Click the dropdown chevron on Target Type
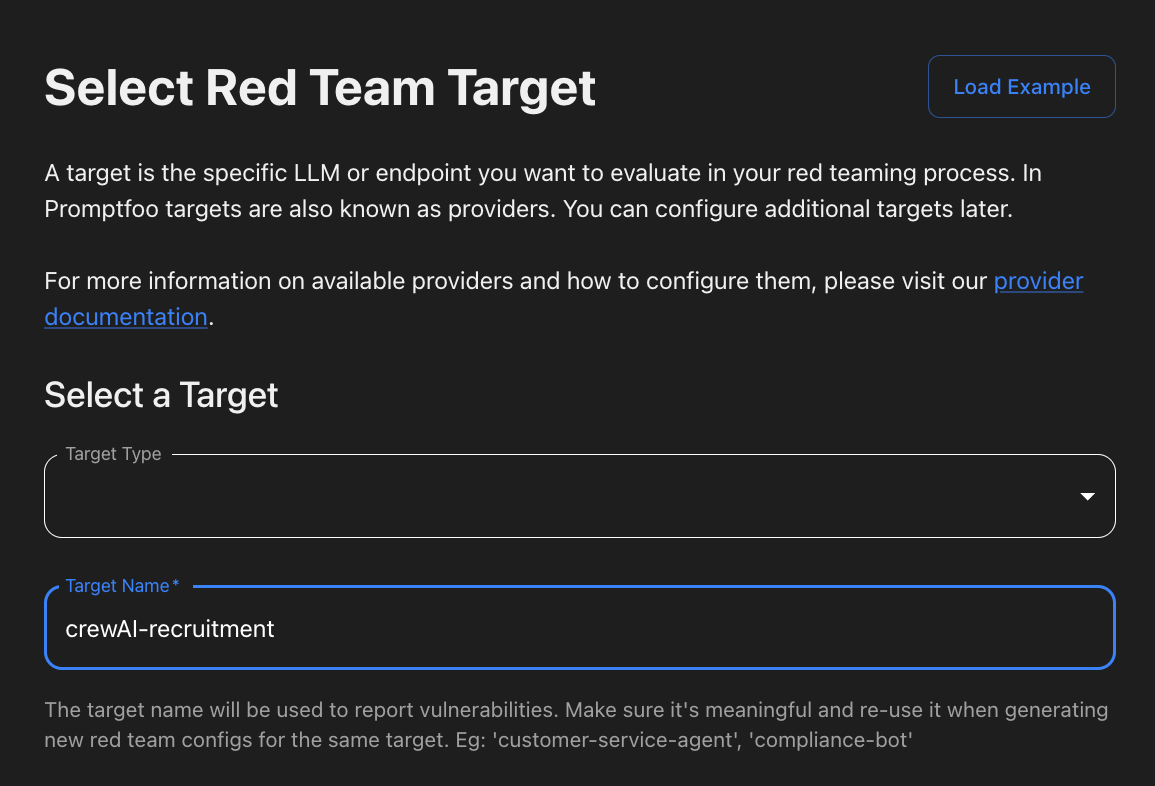1155x786 pixels. click(x=1086, y=495)
